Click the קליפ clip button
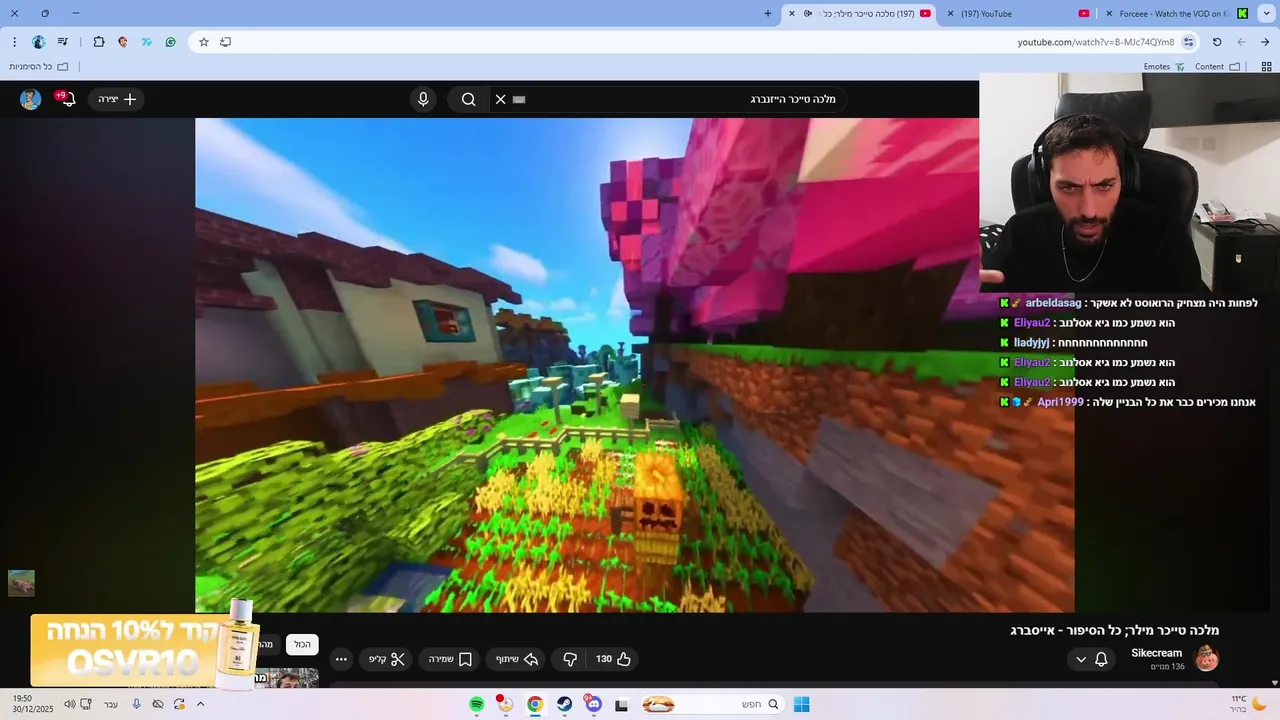Image resolution: width=1280 pixels, height=720 pixels. (386, 659)
